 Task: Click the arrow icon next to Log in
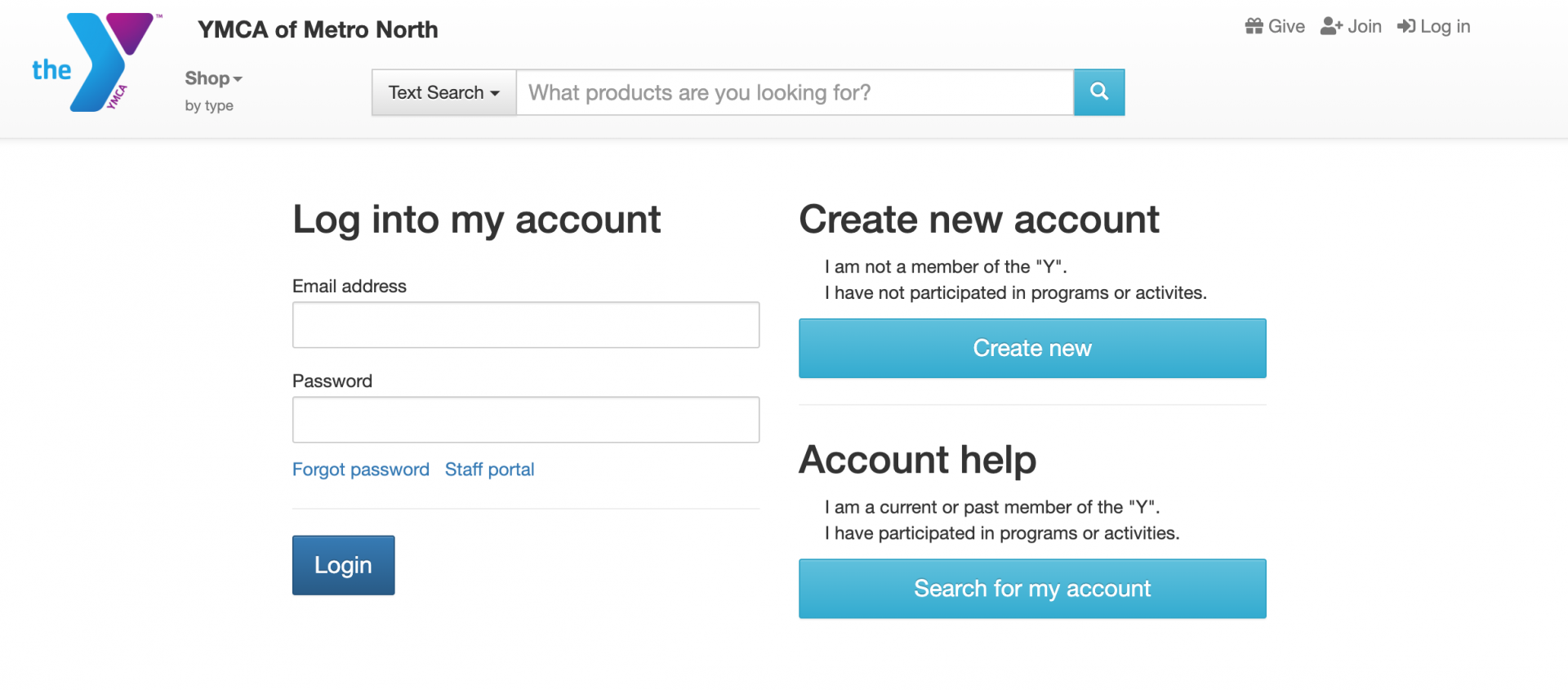coord(1406,25)
